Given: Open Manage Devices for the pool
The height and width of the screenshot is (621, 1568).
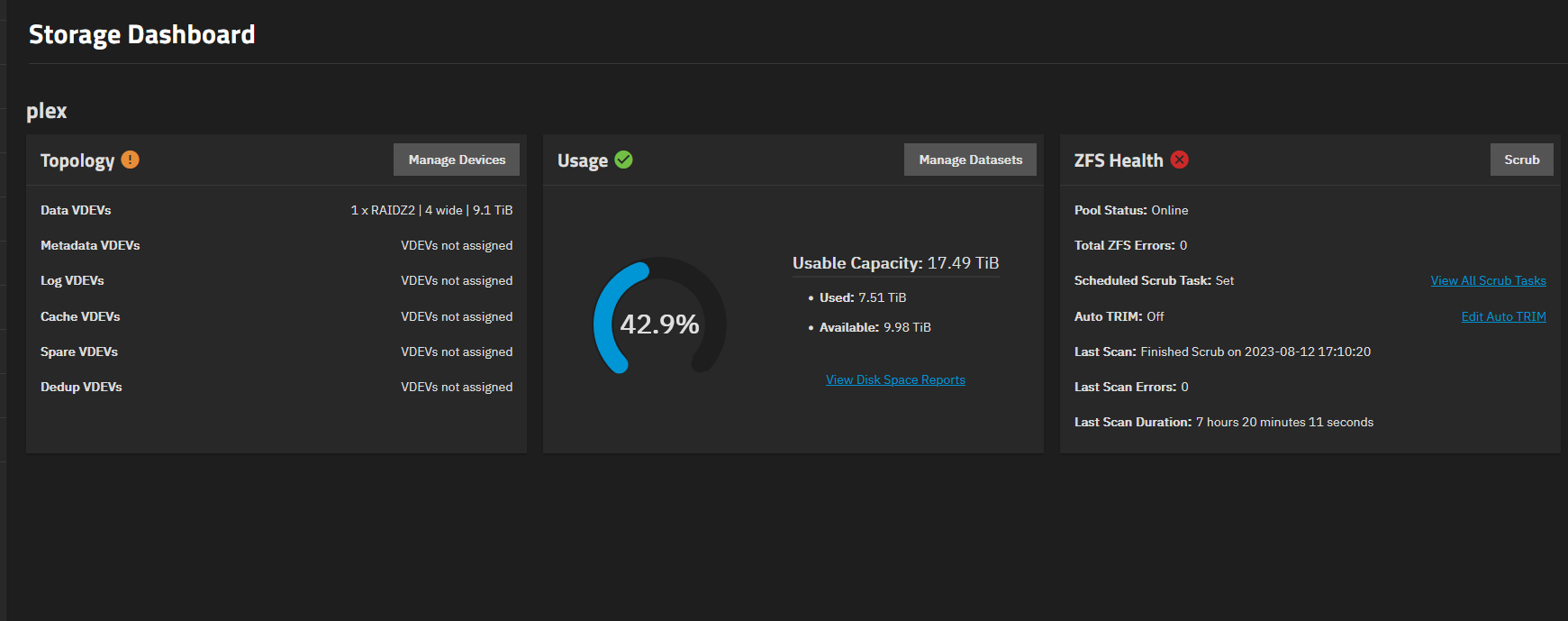Looking at the screenshot, I should point(457,160).
